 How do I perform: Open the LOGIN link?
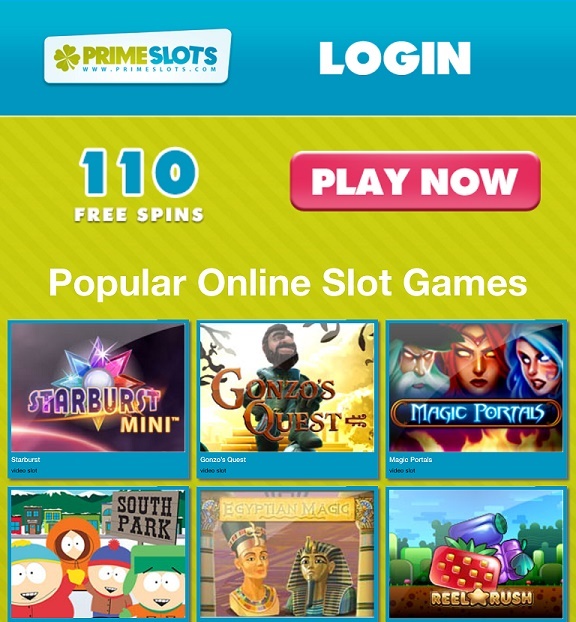tap(395, 58)
